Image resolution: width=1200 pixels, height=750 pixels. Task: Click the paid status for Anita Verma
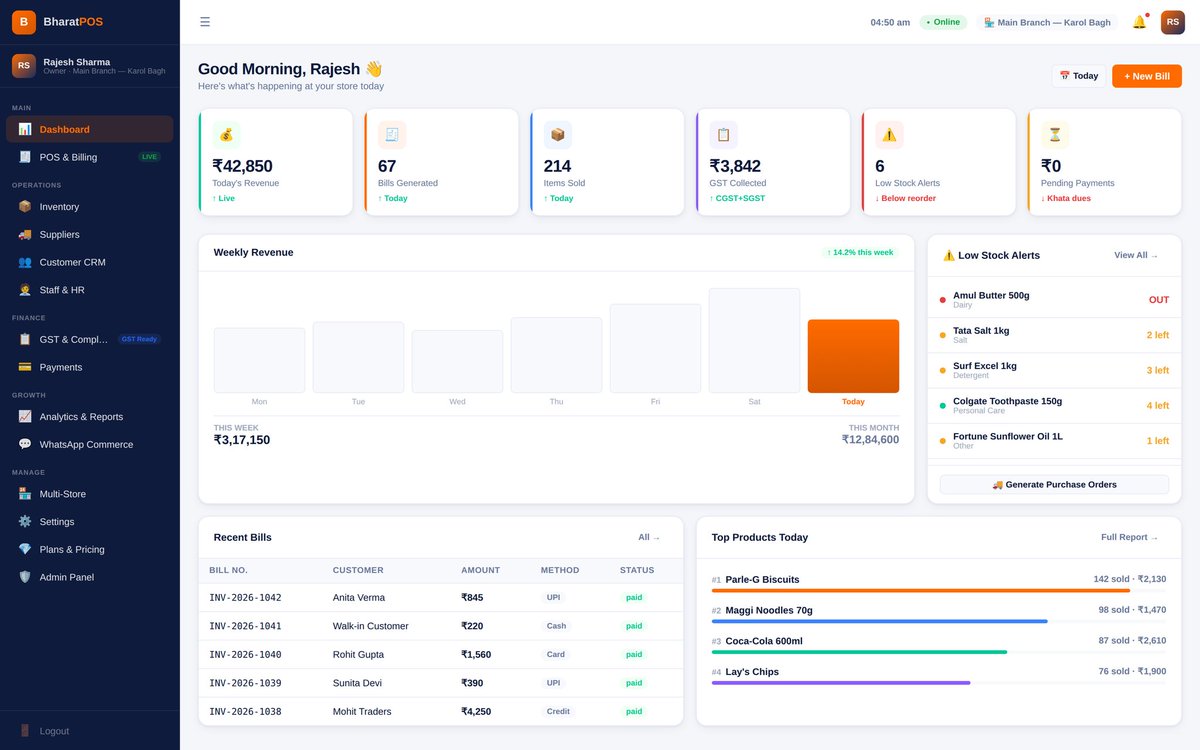pyautogui.click(x=634, y=598)
